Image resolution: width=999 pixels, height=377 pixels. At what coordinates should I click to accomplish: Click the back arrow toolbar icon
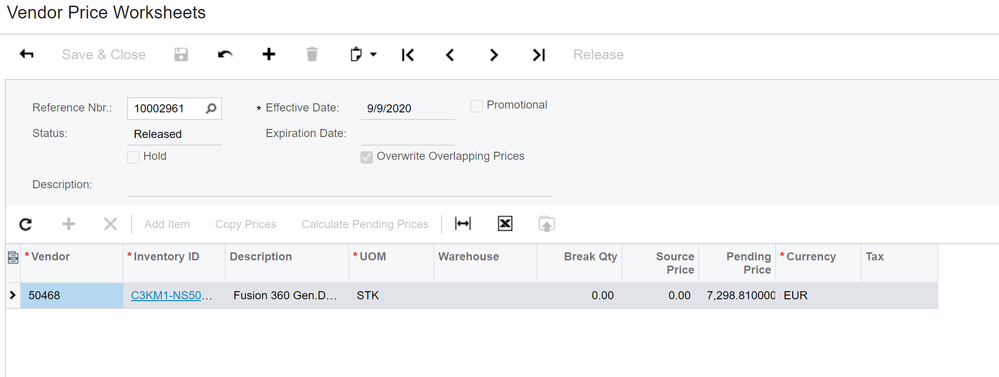27,55
